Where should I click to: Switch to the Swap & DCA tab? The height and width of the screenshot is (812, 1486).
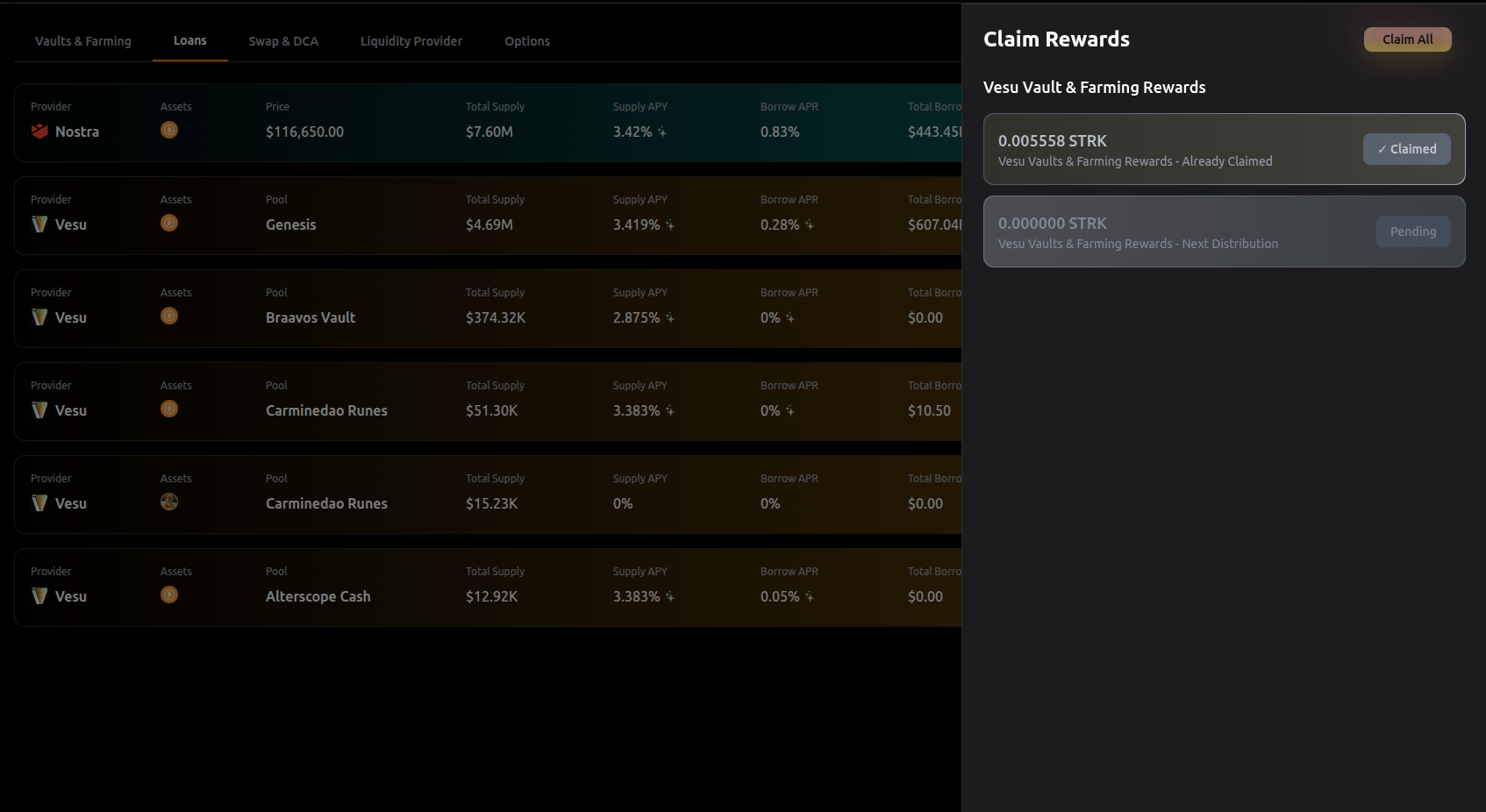pos(283,41)
